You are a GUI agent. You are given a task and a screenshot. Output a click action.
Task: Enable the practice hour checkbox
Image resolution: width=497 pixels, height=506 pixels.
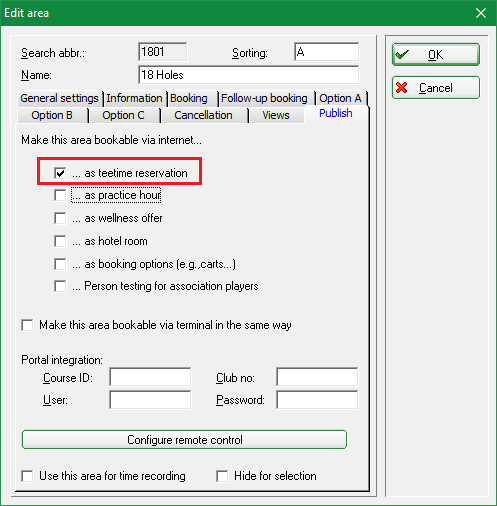tap(60, 195)
